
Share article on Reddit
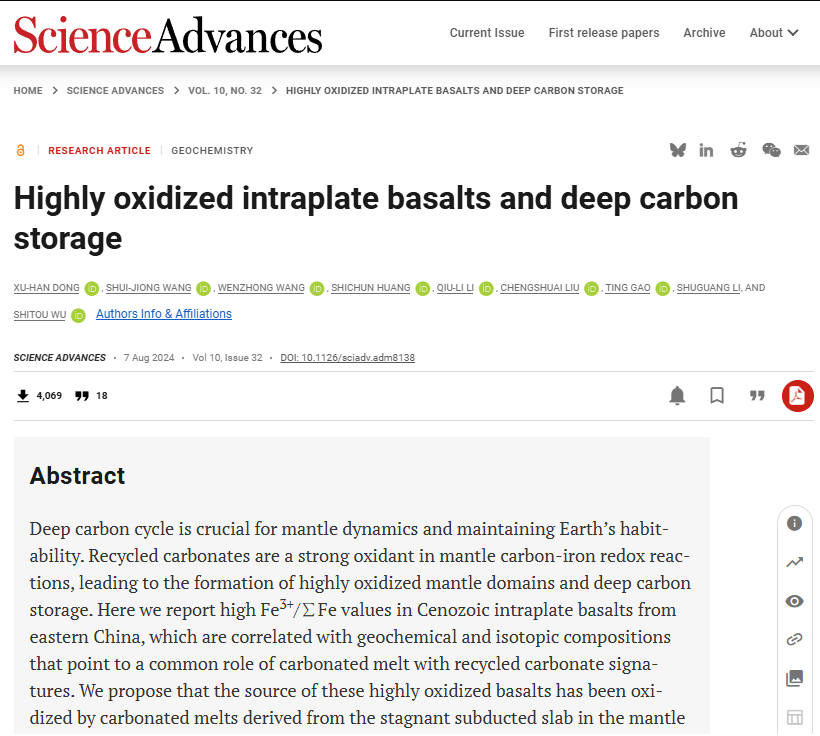[x=738, y=150]
